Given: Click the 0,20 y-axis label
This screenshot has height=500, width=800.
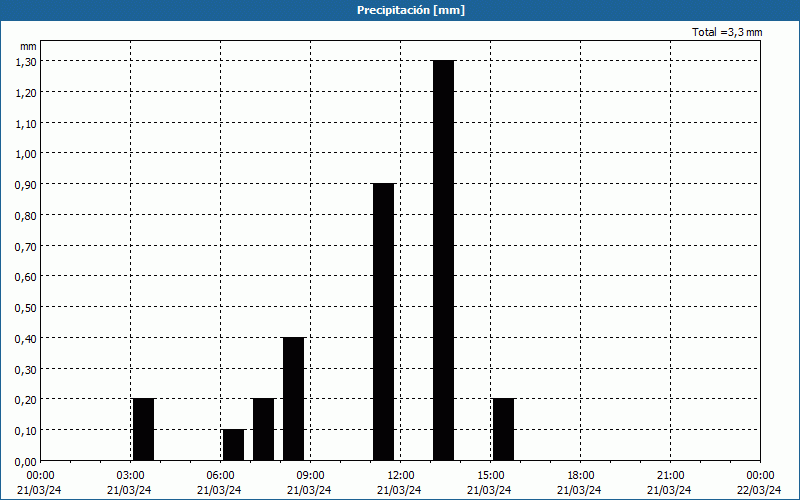Looking at the screenshot, I should [26, 400].
